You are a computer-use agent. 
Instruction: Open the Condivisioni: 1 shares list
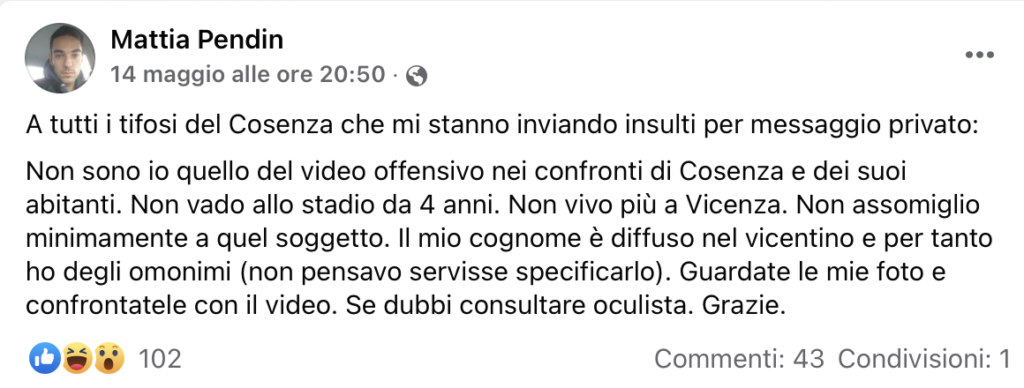click(924, 359)
